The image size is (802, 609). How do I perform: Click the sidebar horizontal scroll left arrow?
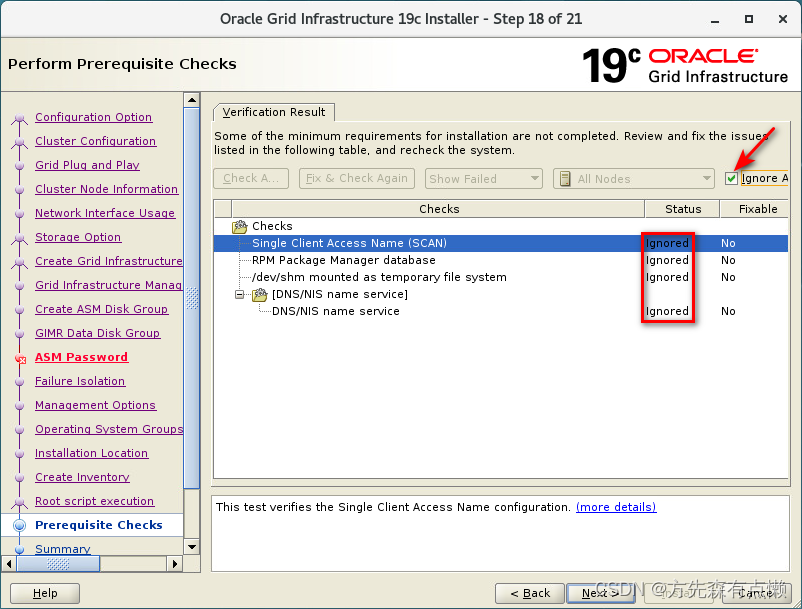point(9,564)
